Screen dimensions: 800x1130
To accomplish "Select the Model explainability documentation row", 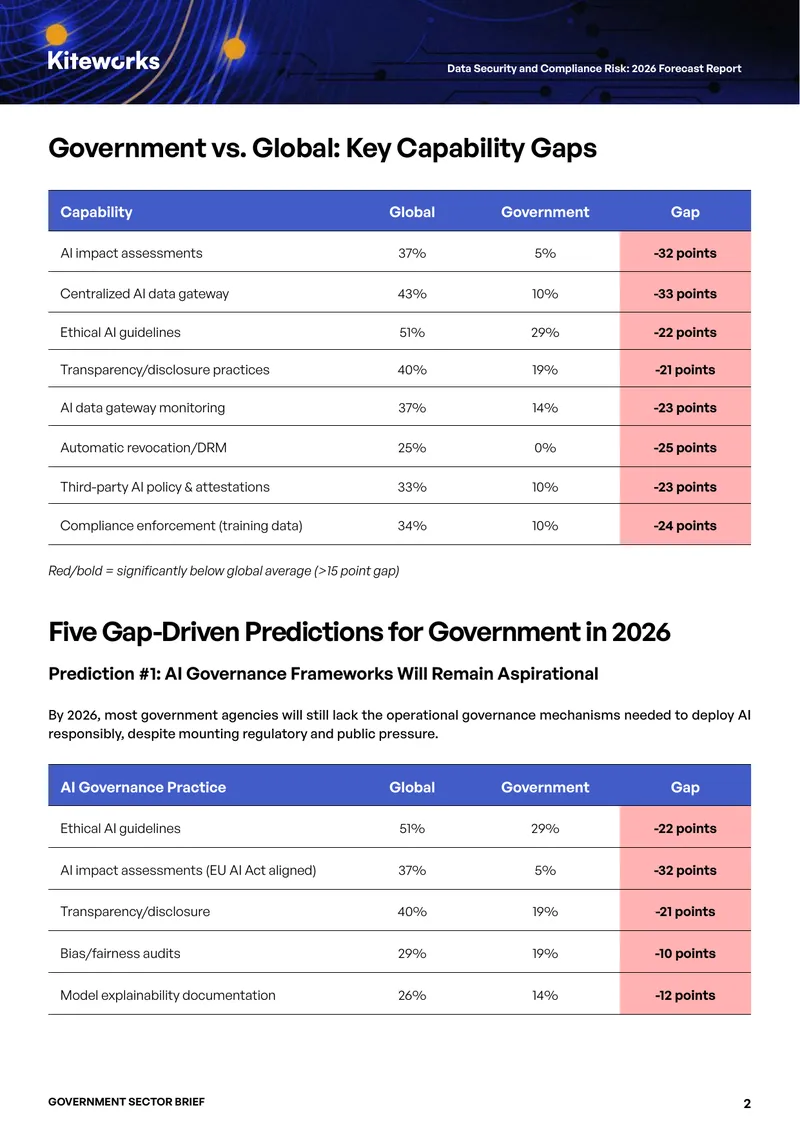I will coord(399,995).
